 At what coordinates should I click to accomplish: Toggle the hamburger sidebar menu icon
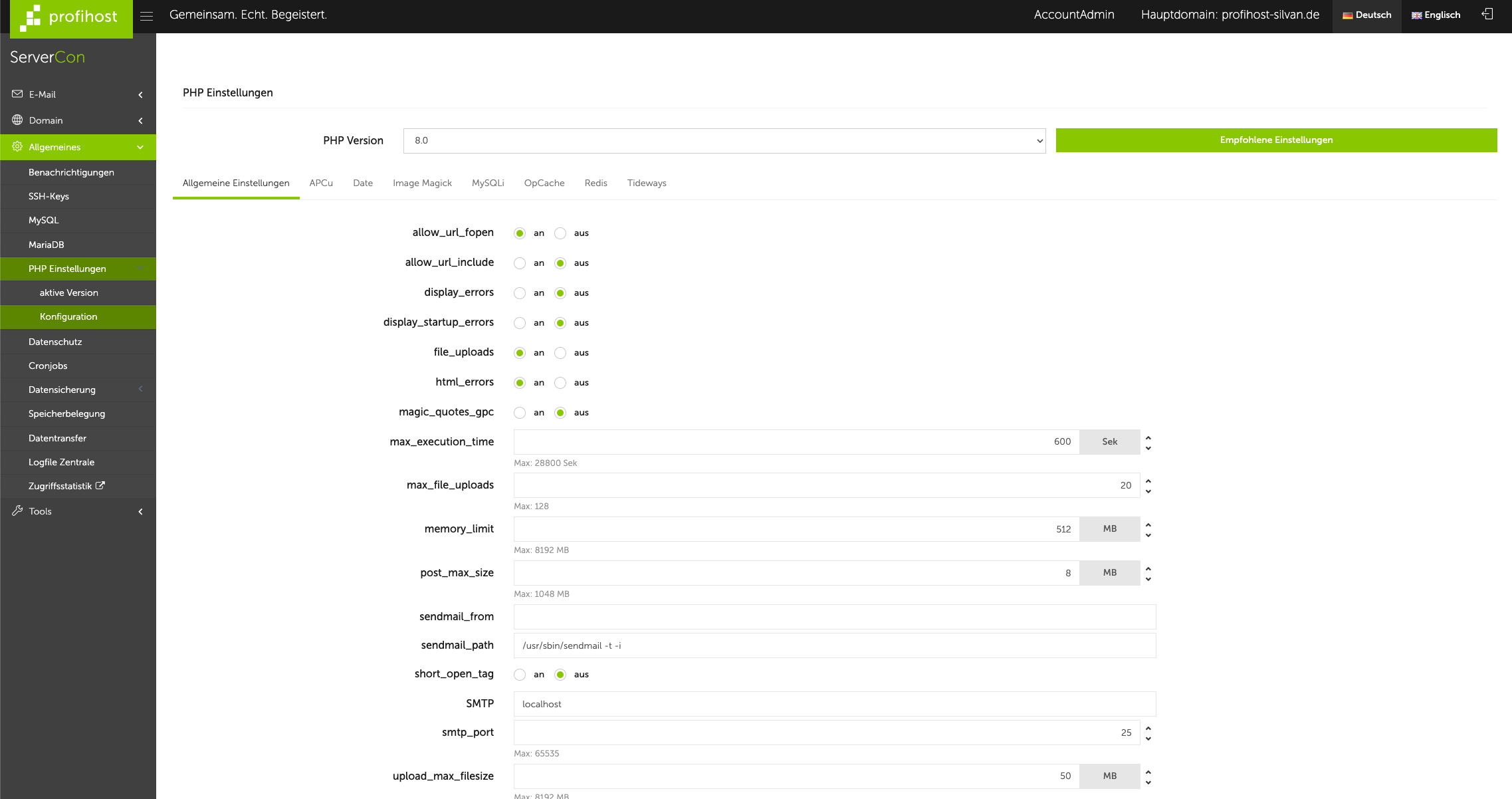147,16
